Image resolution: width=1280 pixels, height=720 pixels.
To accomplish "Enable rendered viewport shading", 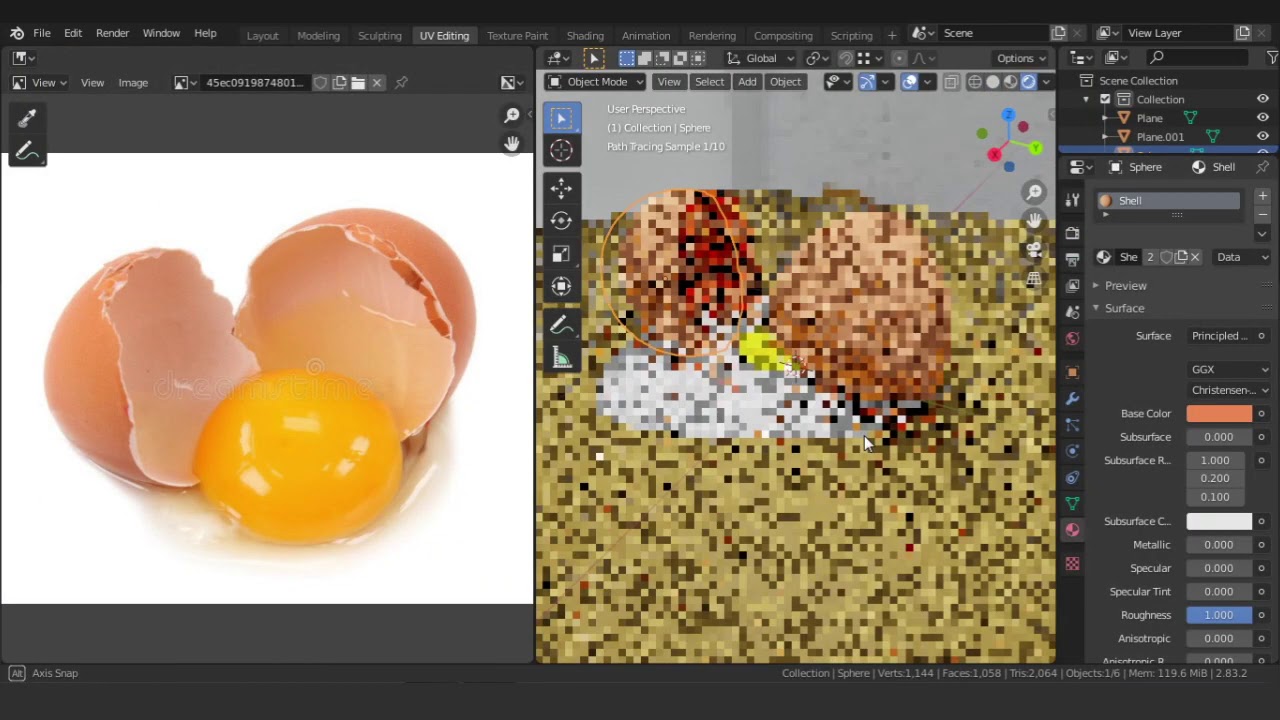I will (1028, 82).
